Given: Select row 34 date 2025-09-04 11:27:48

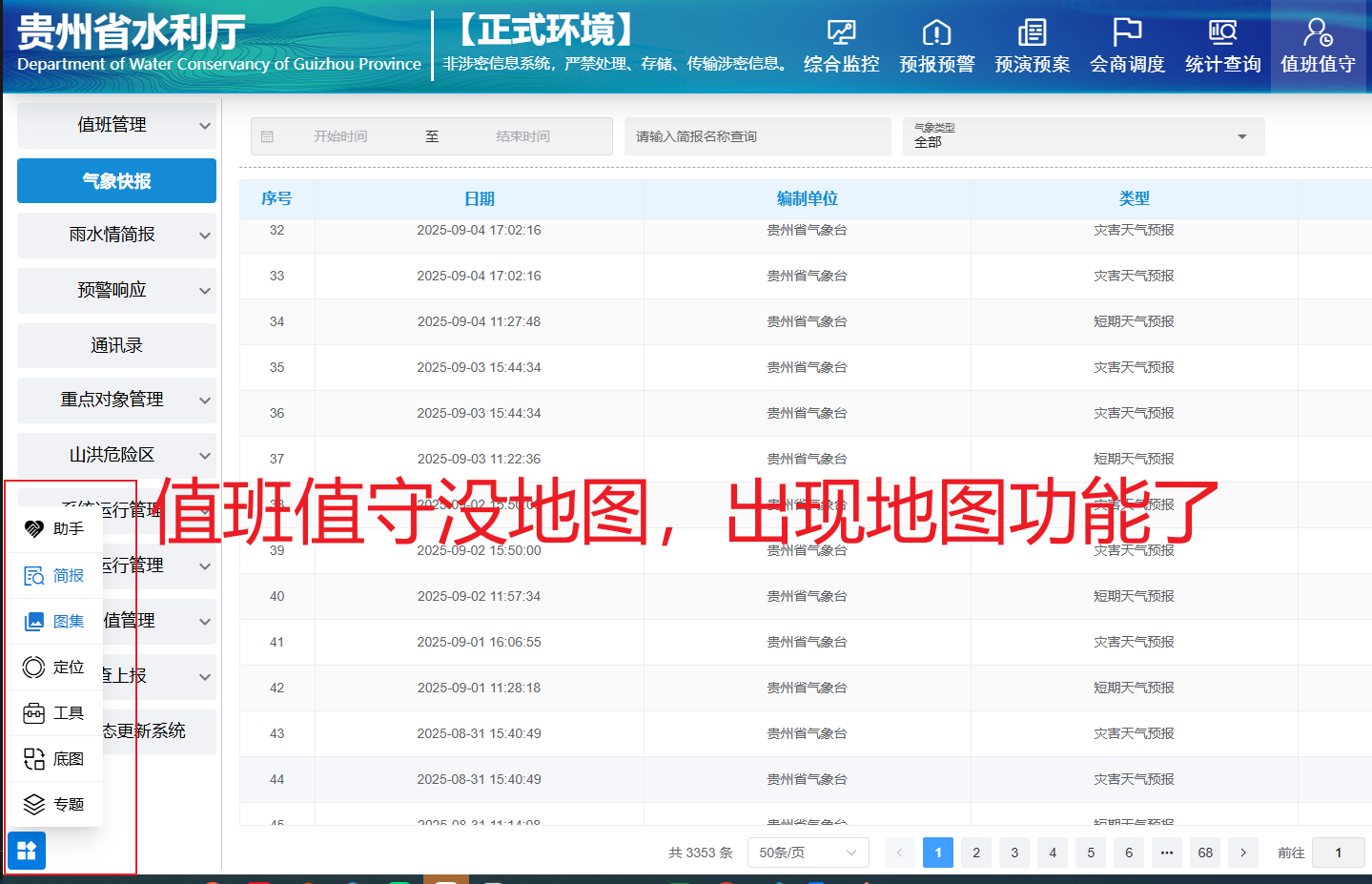Looking at the screenshot, I should pos(479,321).
